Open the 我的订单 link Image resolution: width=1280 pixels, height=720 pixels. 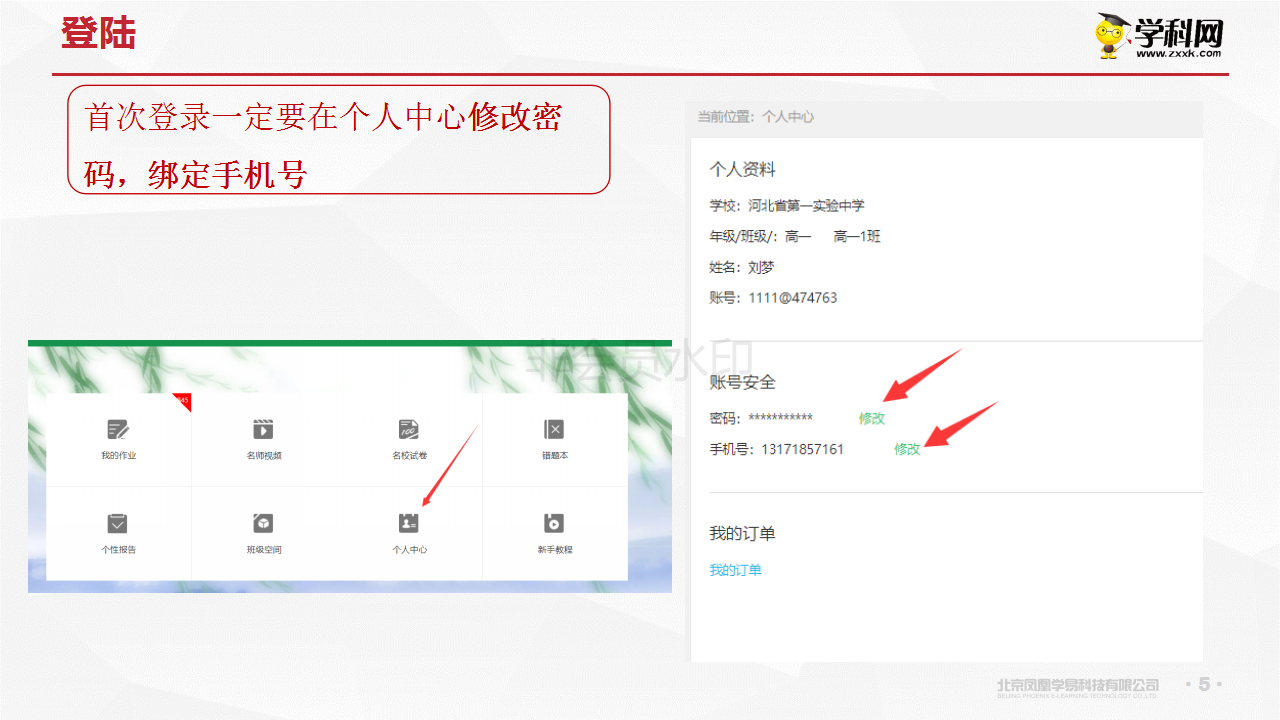pos(735,568)
